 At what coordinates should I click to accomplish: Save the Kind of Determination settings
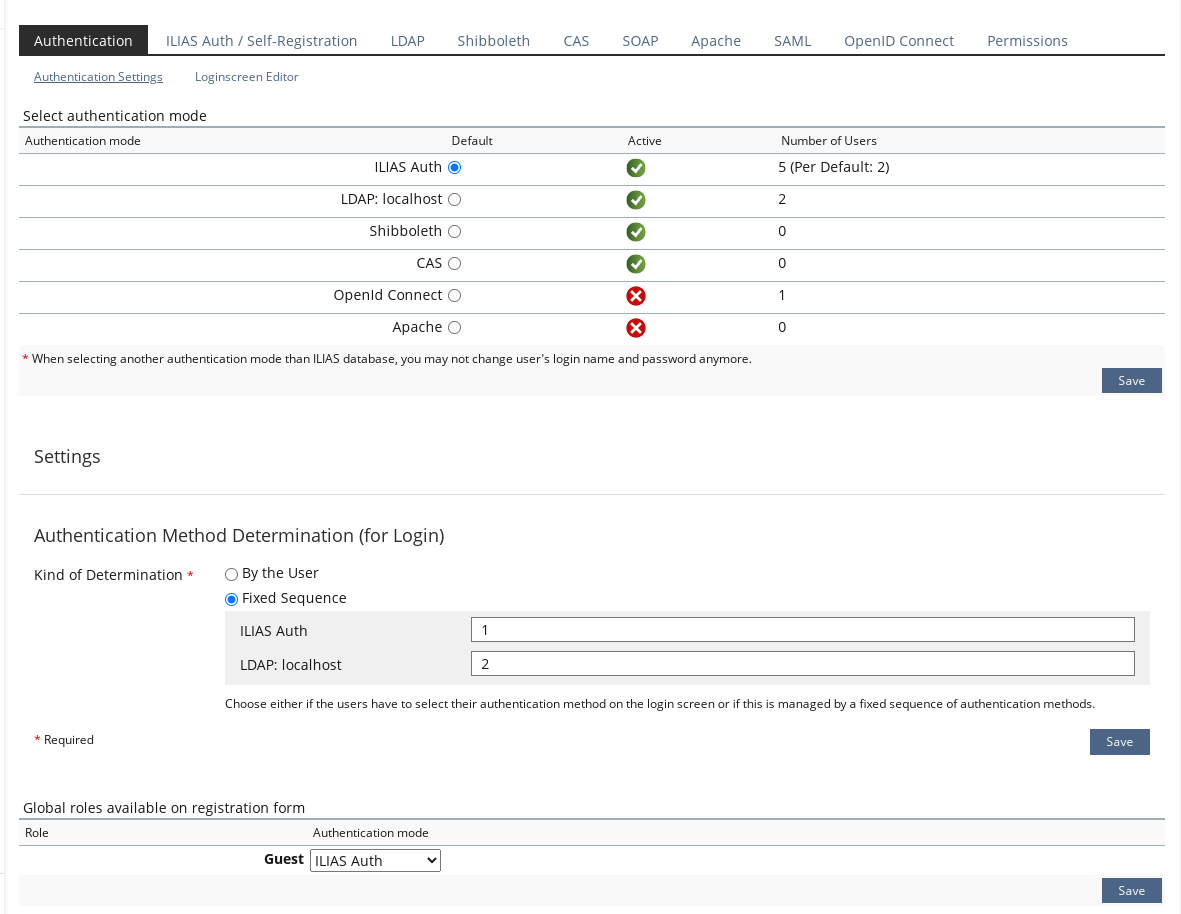coord(1119,742)
